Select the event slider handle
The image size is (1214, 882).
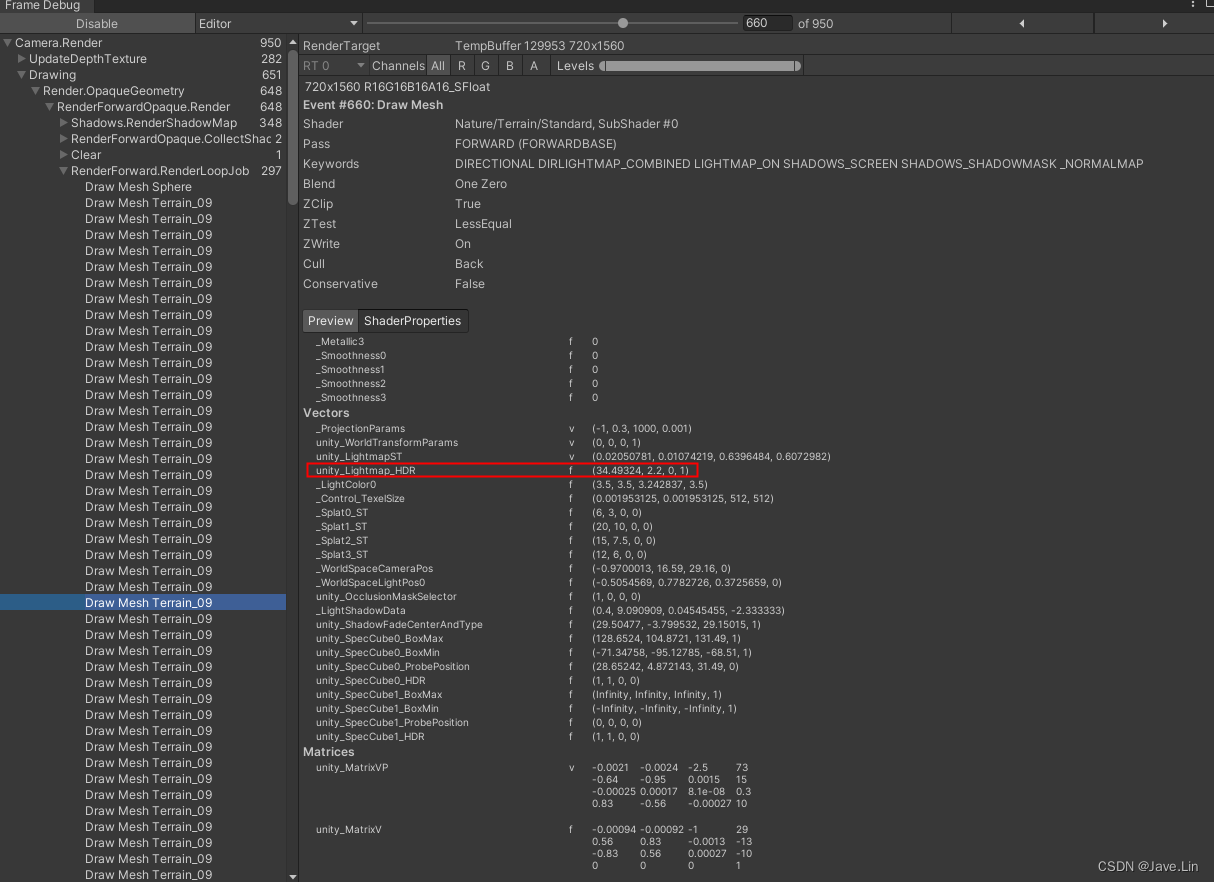tap(623, 23)
